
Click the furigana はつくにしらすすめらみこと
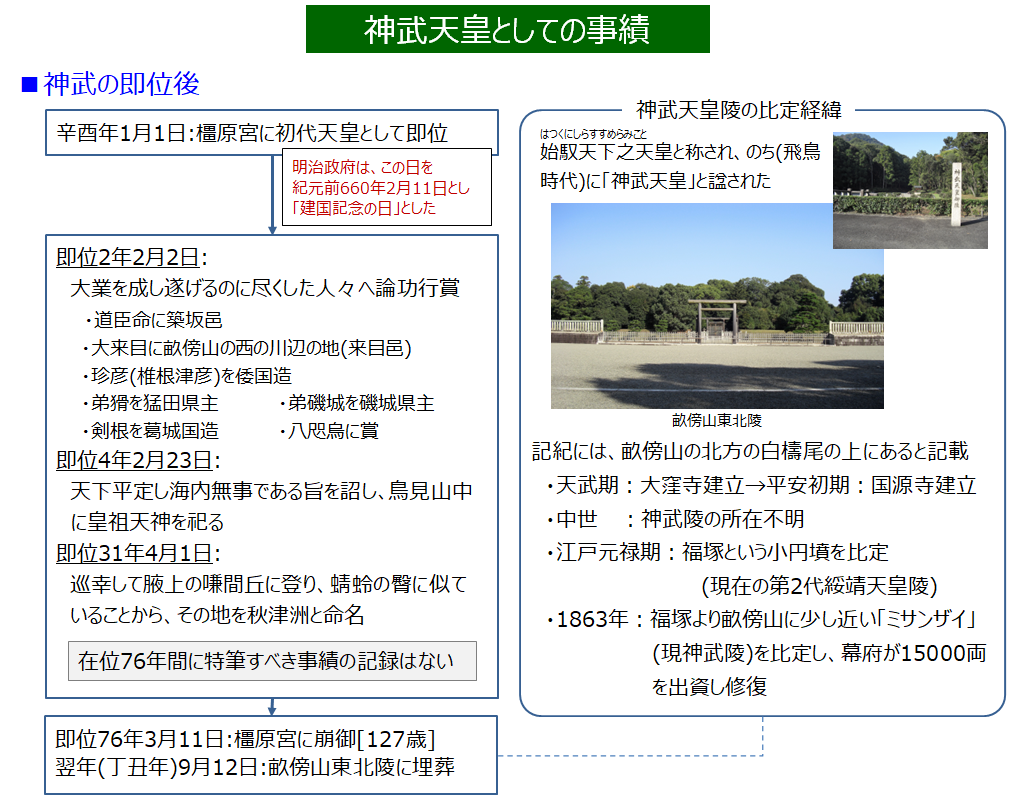point(593,134)
